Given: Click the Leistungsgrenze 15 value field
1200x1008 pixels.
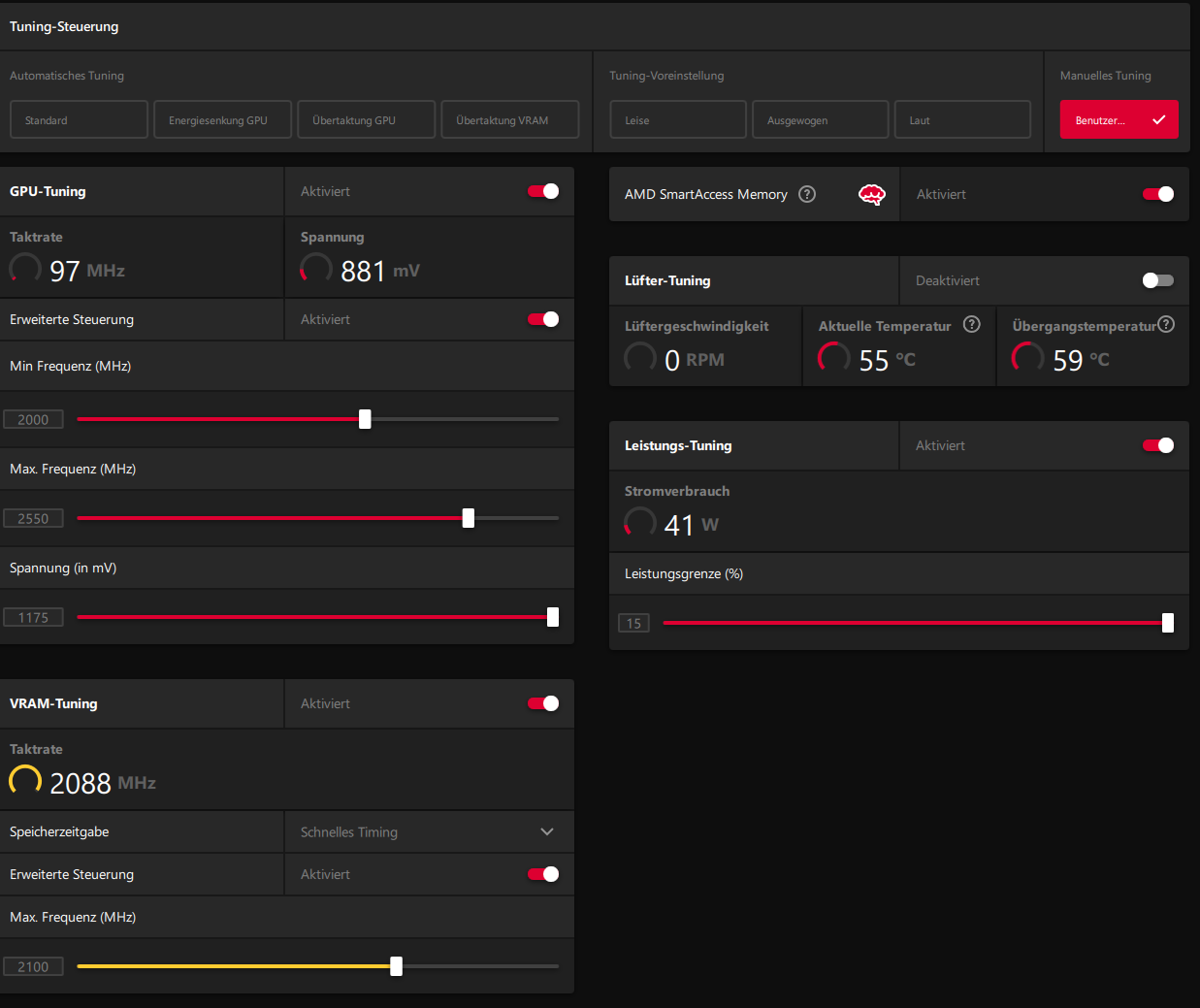Looking at the screenshot, I should tap(633, 623).
